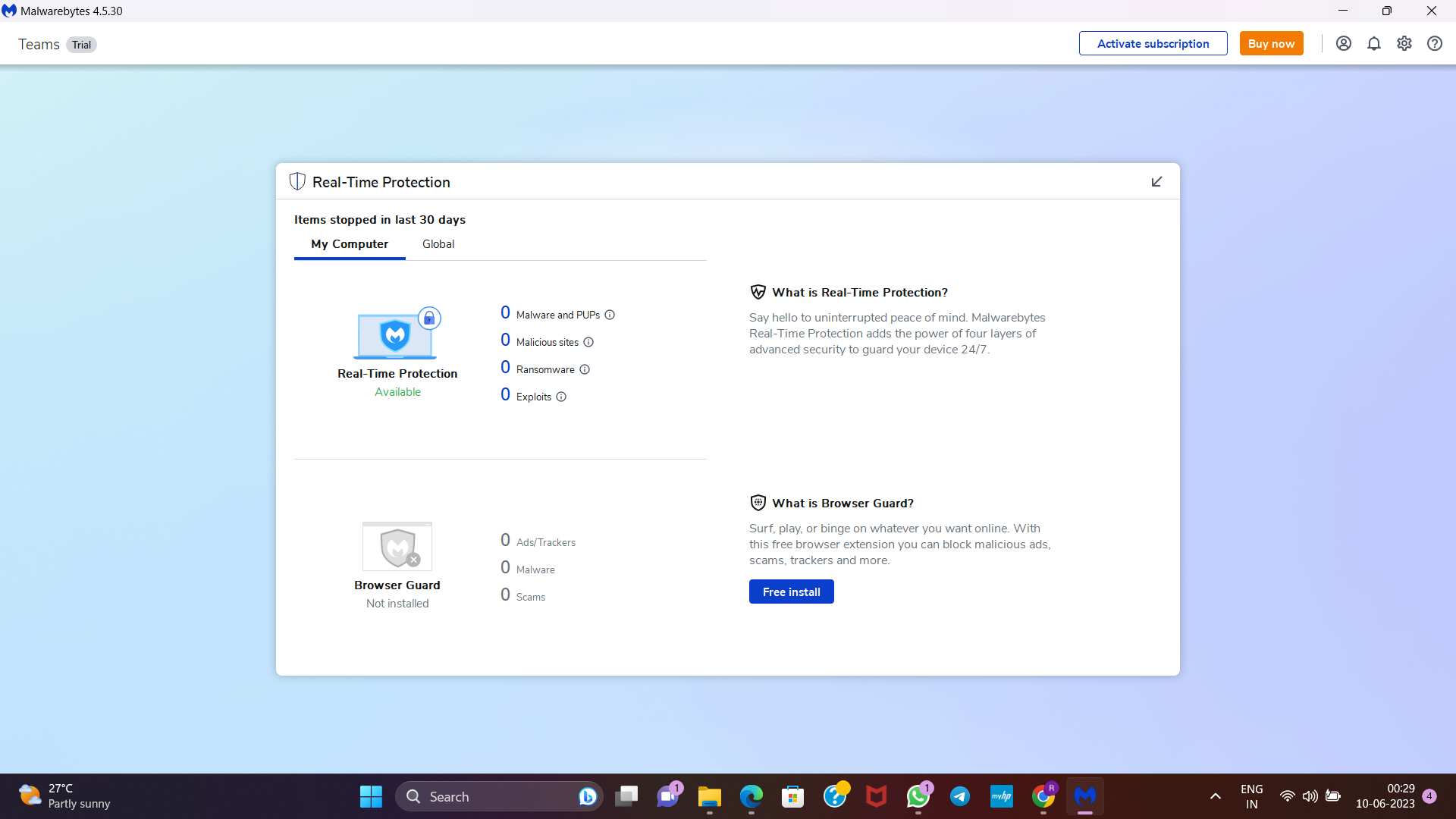Click the Available status under Real-Time Protection
Image resolution: width=1456 pixels, height=819 pixels.
397,392
